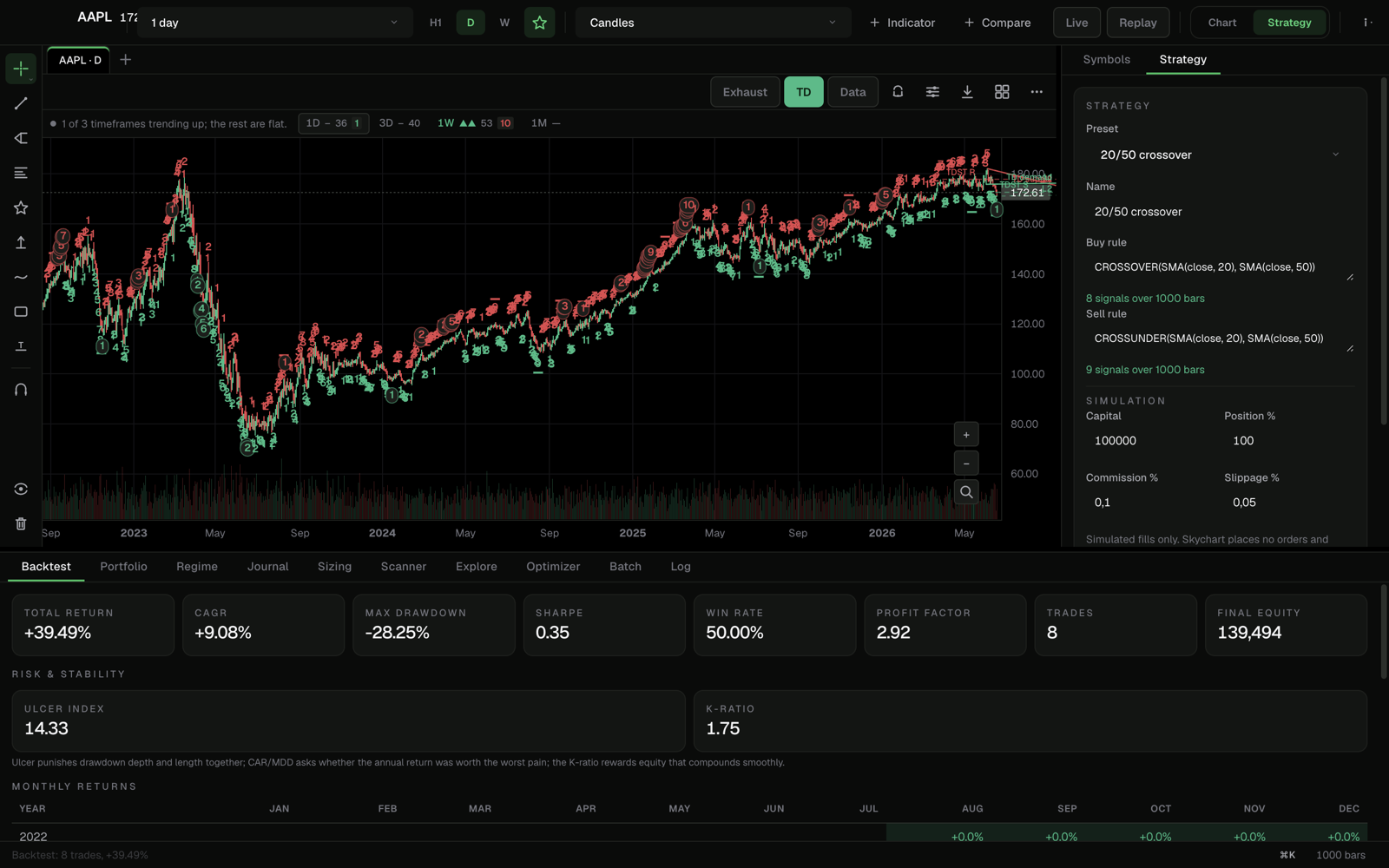1389x868 pixels.
Task: Open the Scanner tab
Action: 404,566
